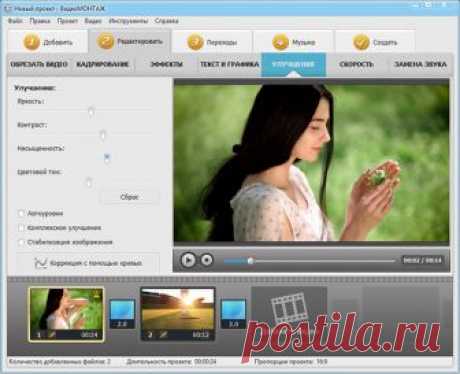Click the checkmark icon on the Создать tab

(361, 42)
